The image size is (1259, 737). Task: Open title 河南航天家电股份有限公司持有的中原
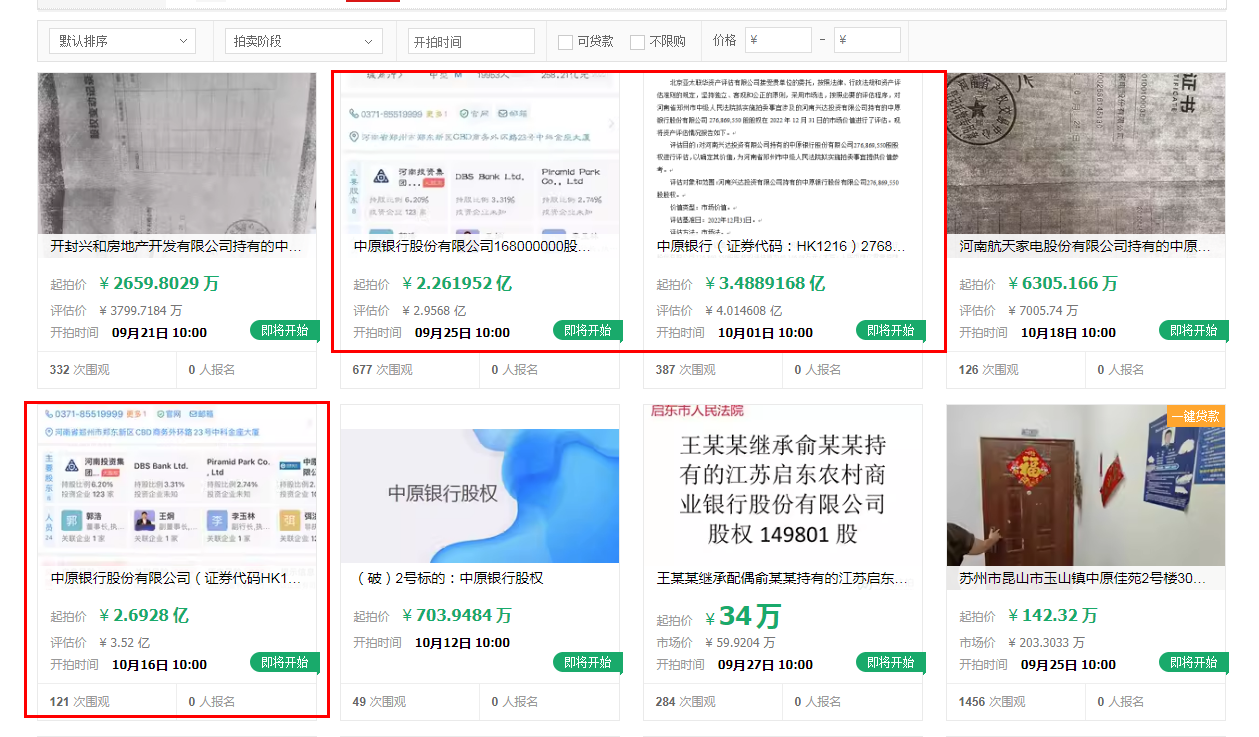tap(1085, 246)
